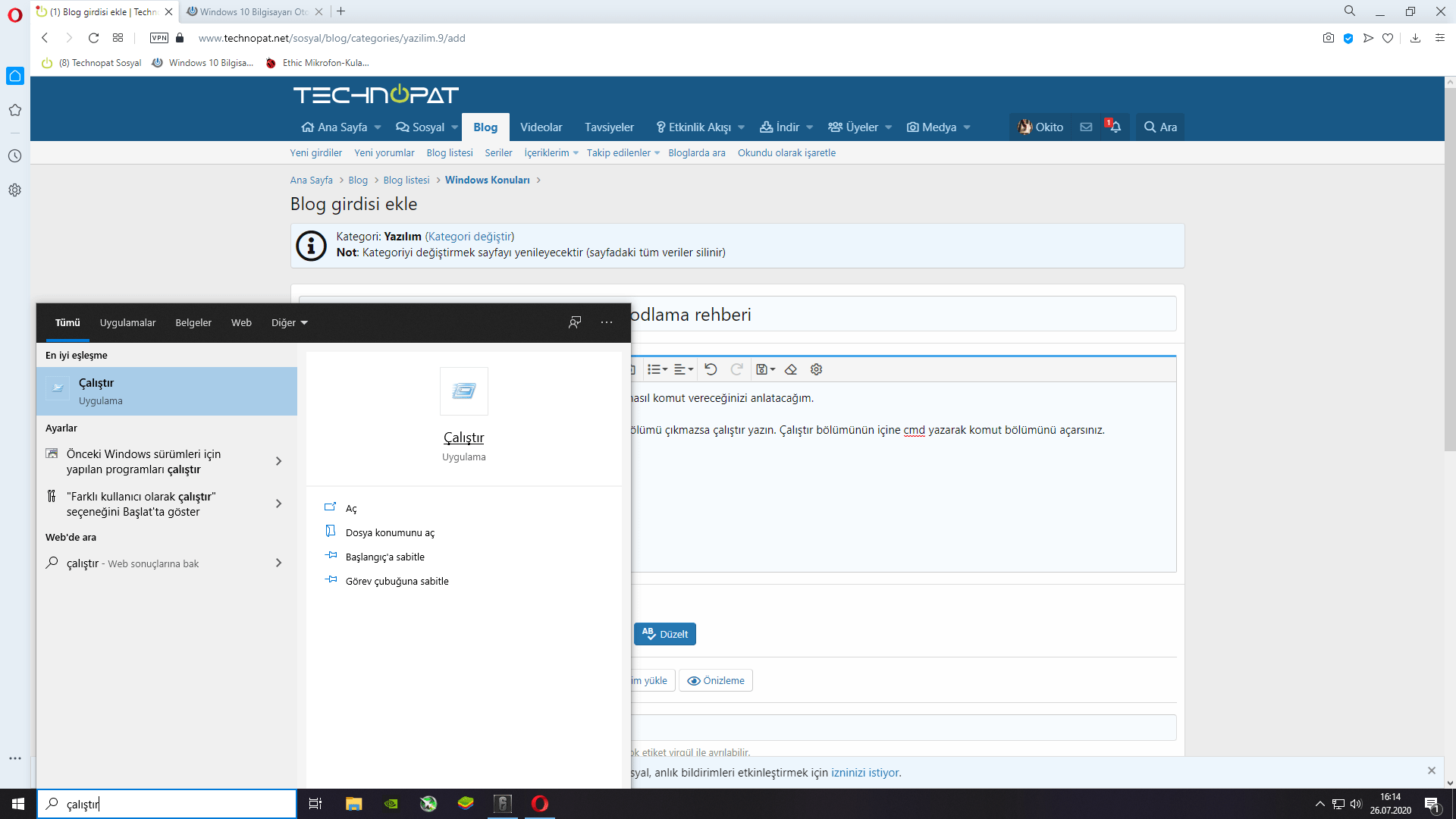Open the Videolar navigation tab
This screenshot has height=819, width=1456.
tap(541, 127)
